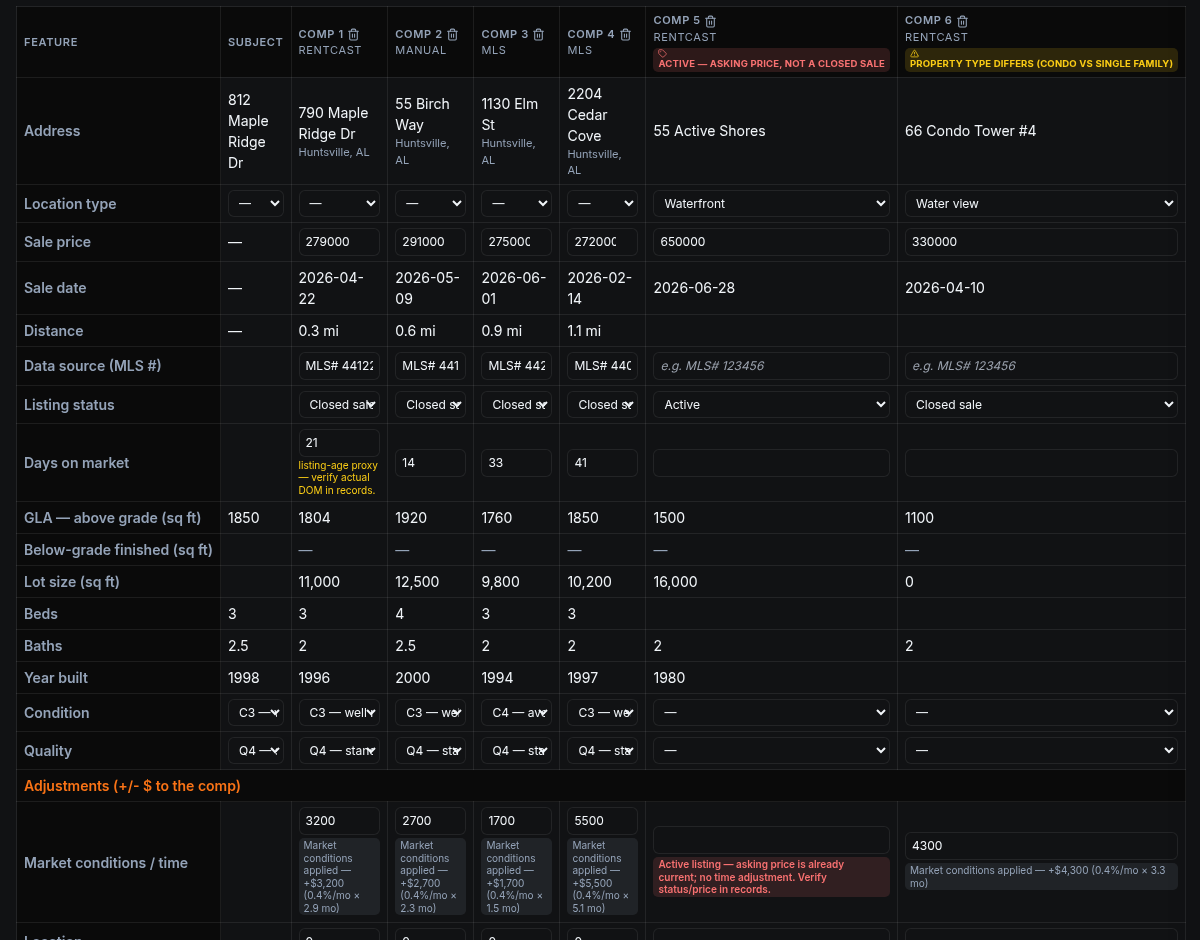Viewport: 1200px width, 940px height.
Task: Click Comp 5 active listing no time adjustment note
Action: click(771, 877)
